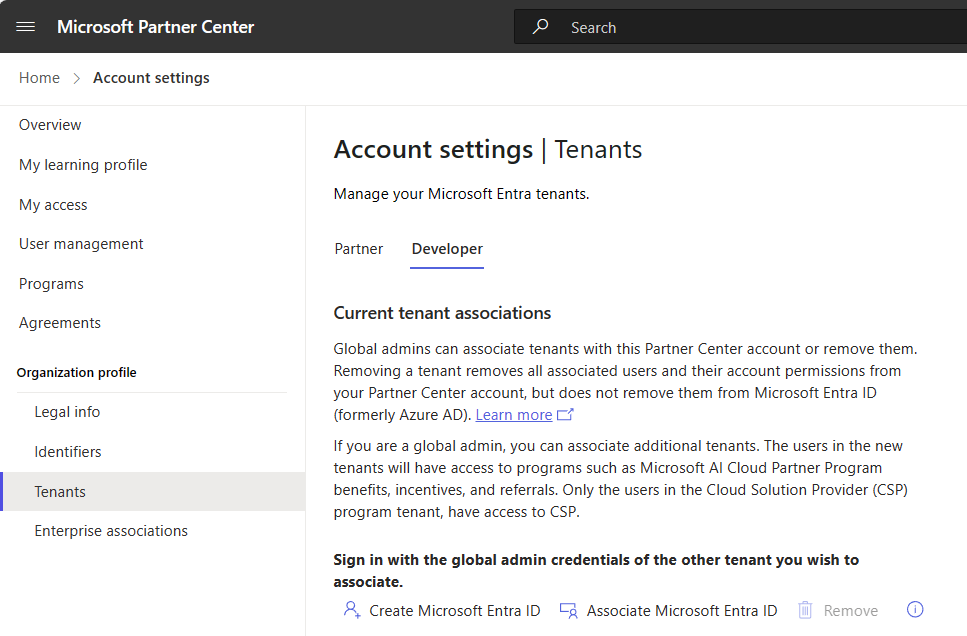Switch to the Developer tab

click(x=446, y=248)
